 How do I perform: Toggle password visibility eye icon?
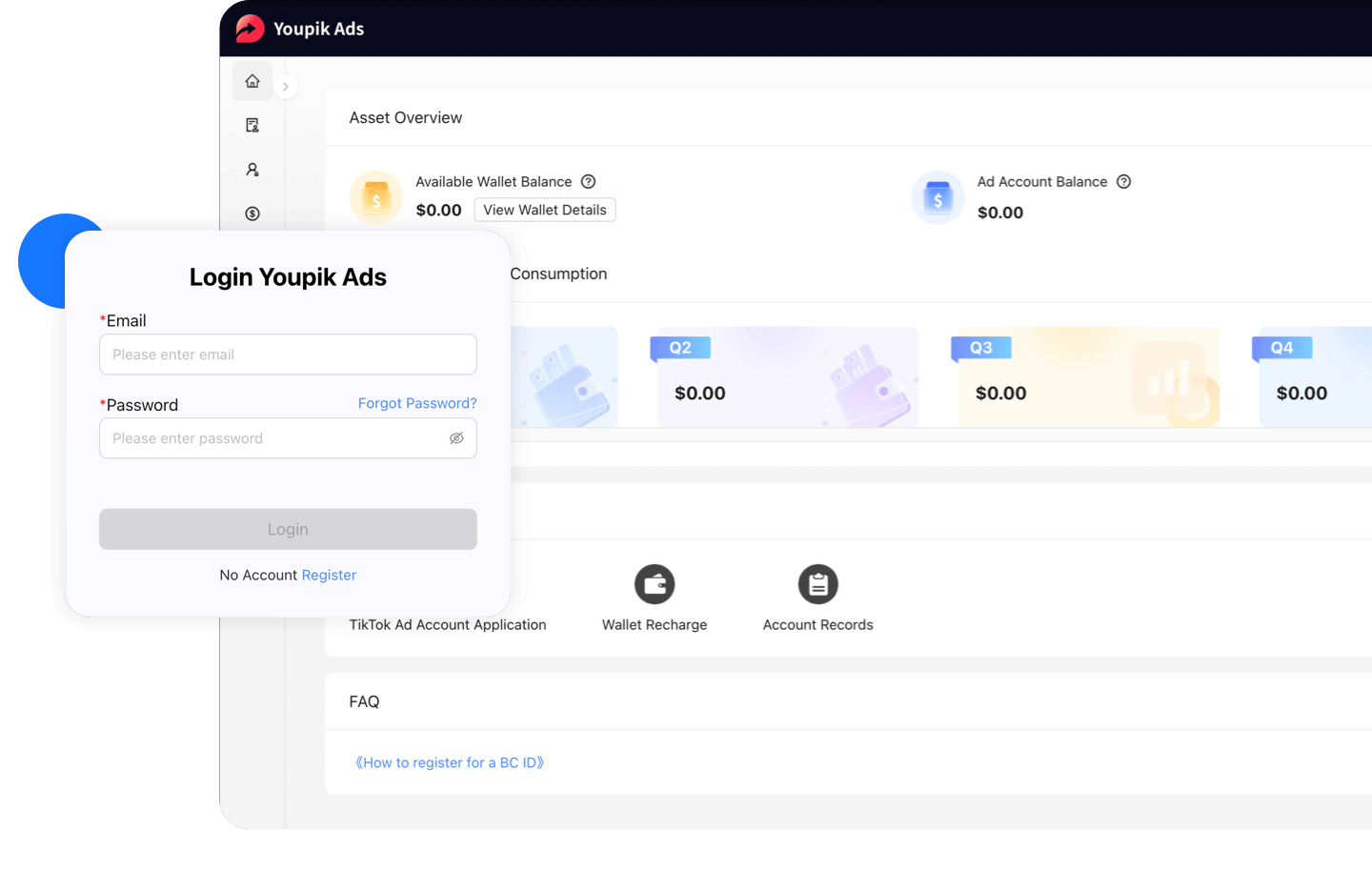pyautogui.click(x=456, y=438)
